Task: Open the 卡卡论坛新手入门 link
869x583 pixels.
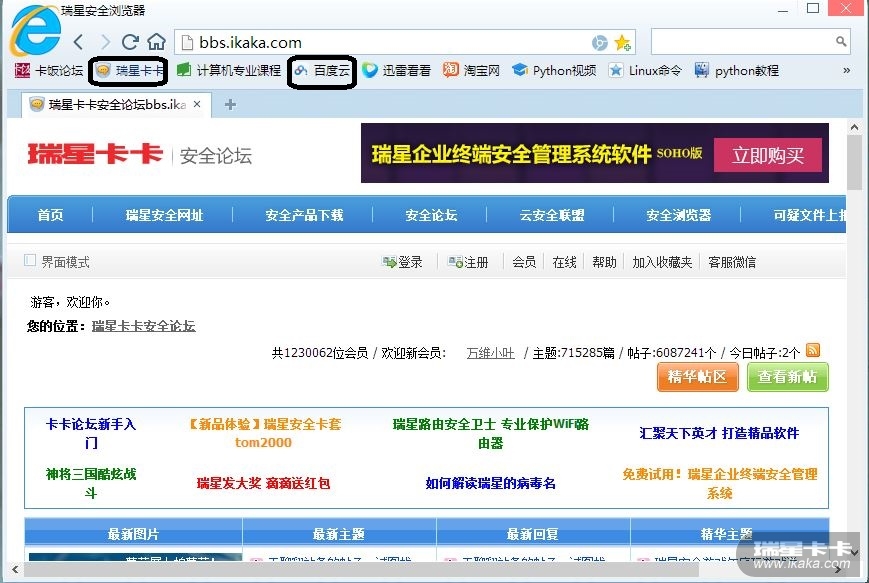Action: point(91,433)
